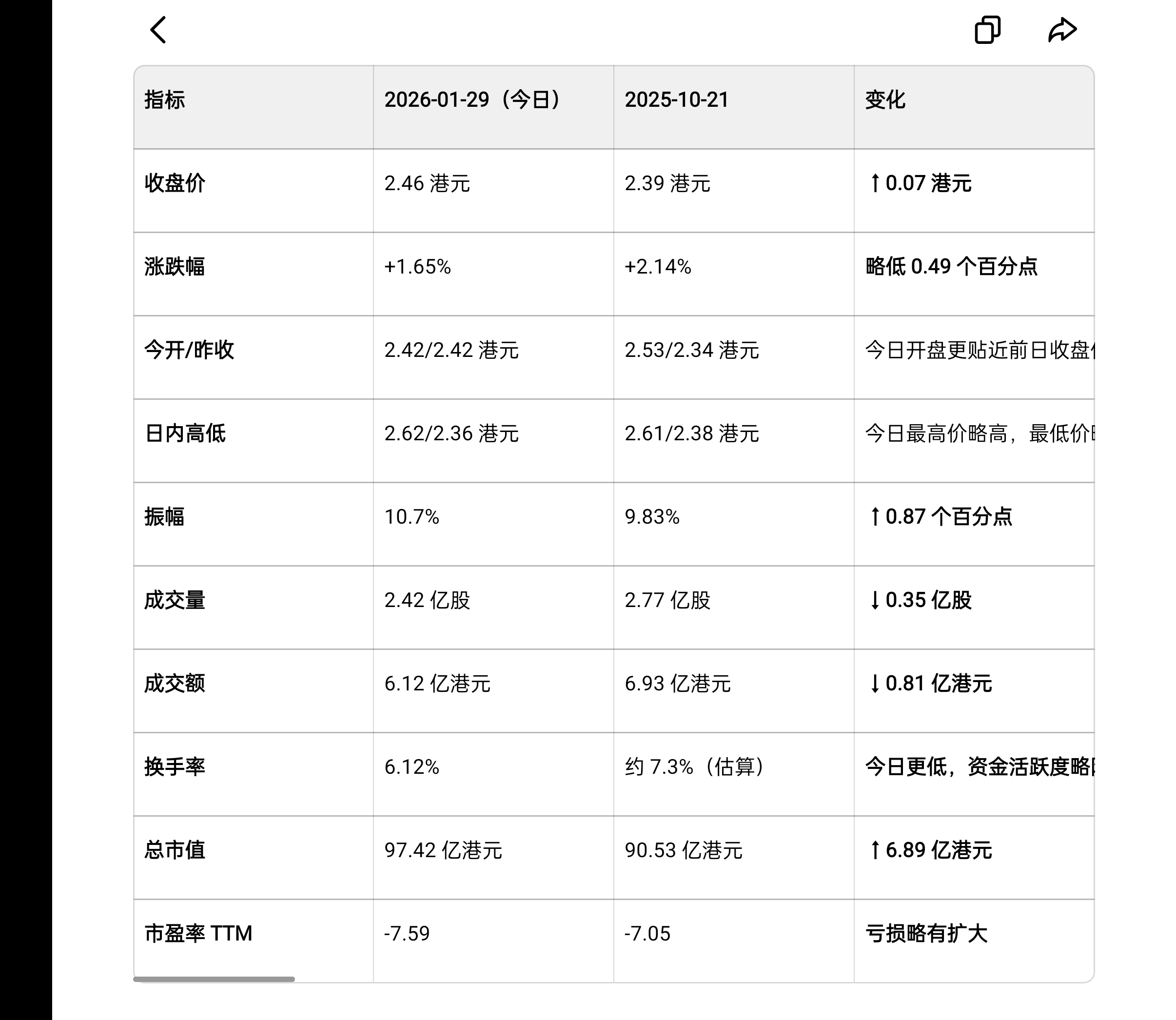Image resolution: width=1176 pixels, height=1020 pixels.
Task: Click the 振幅 10.7% value cell
Action: click(x=412, y=517)
